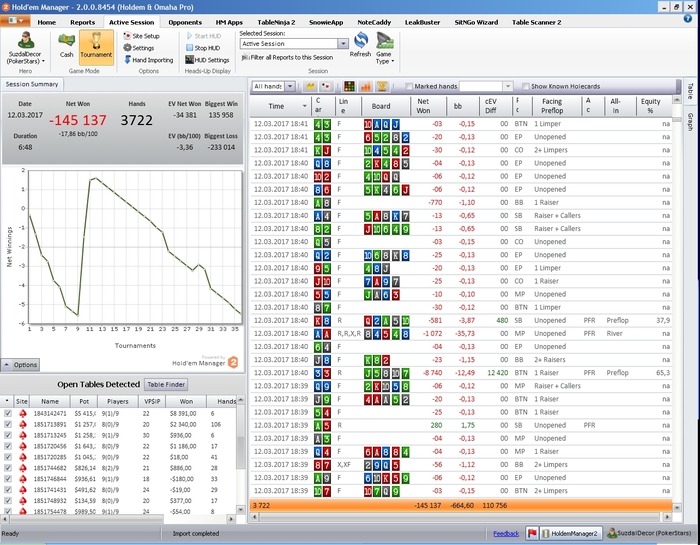Select the Cash game mode icon
Viewport: 700px width, 545px height.
coord(66,45)
